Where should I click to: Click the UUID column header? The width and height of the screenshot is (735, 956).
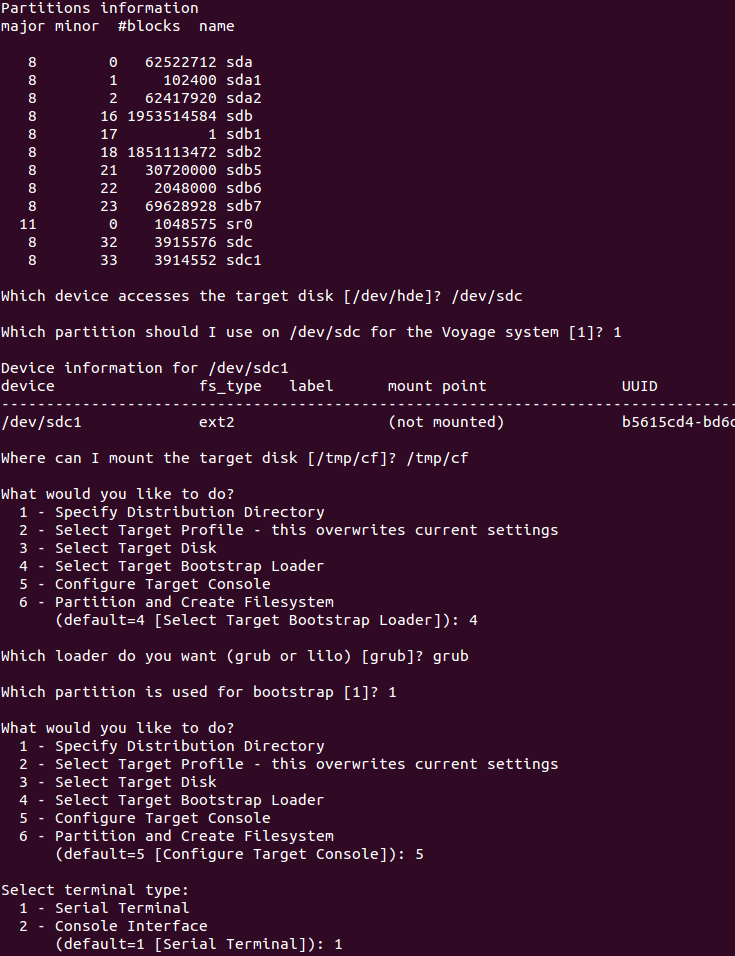pos(639,387)
